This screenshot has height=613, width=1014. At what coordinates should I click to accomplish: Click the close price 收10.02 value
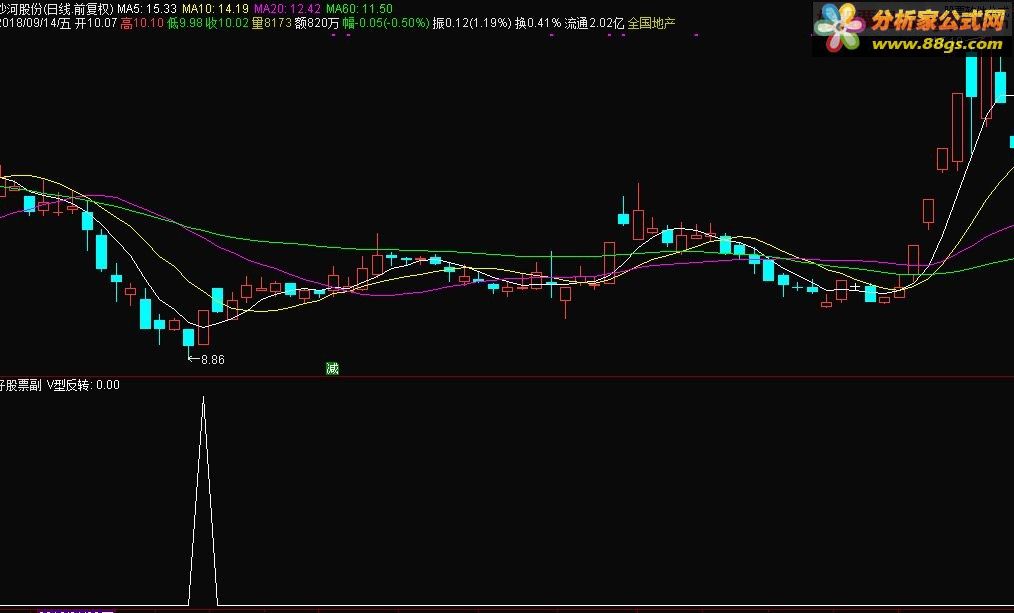(x=227, y=23)
